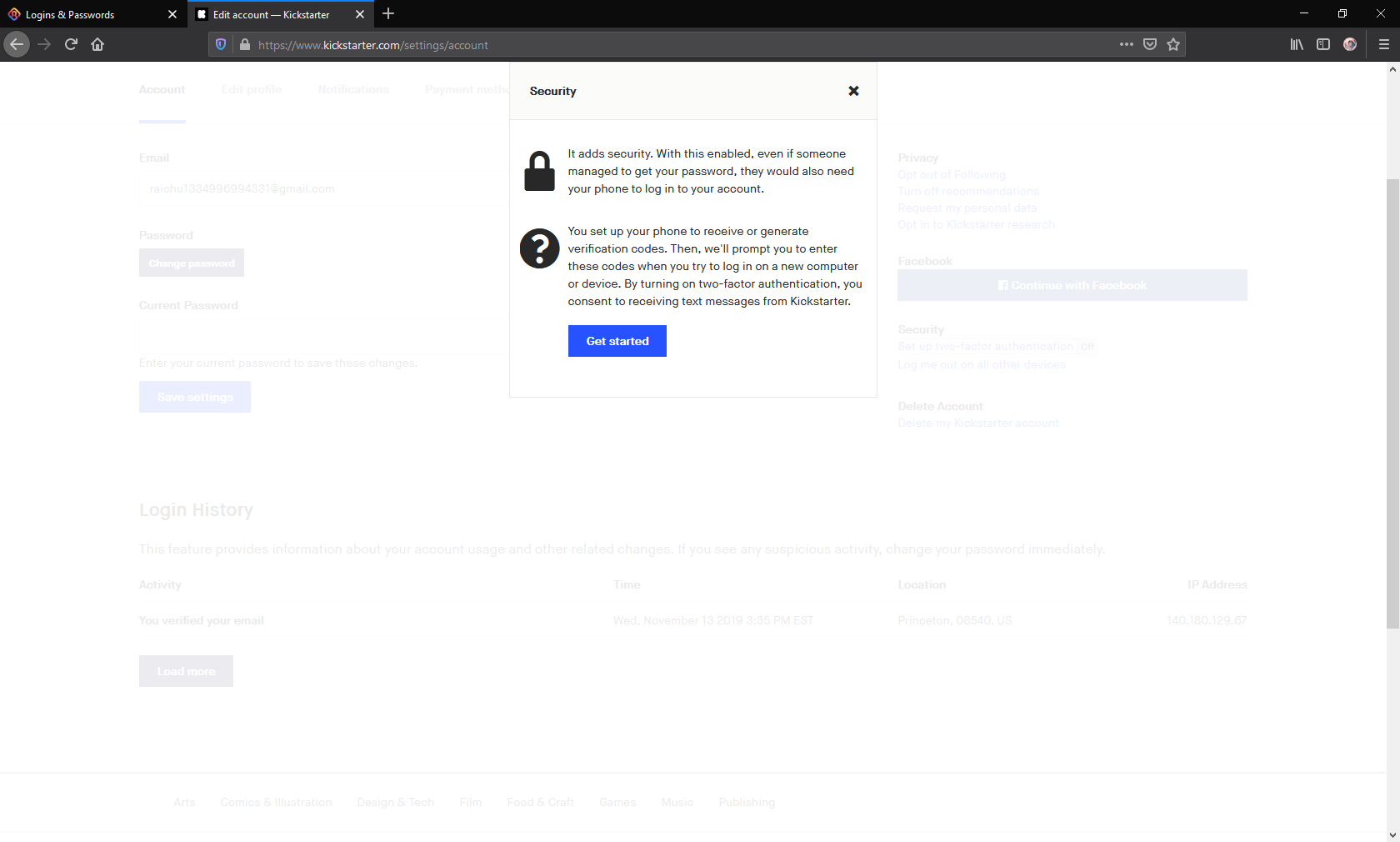Restore down the browser window
Screen dimensions: 1400x842
coord(1342,13)
